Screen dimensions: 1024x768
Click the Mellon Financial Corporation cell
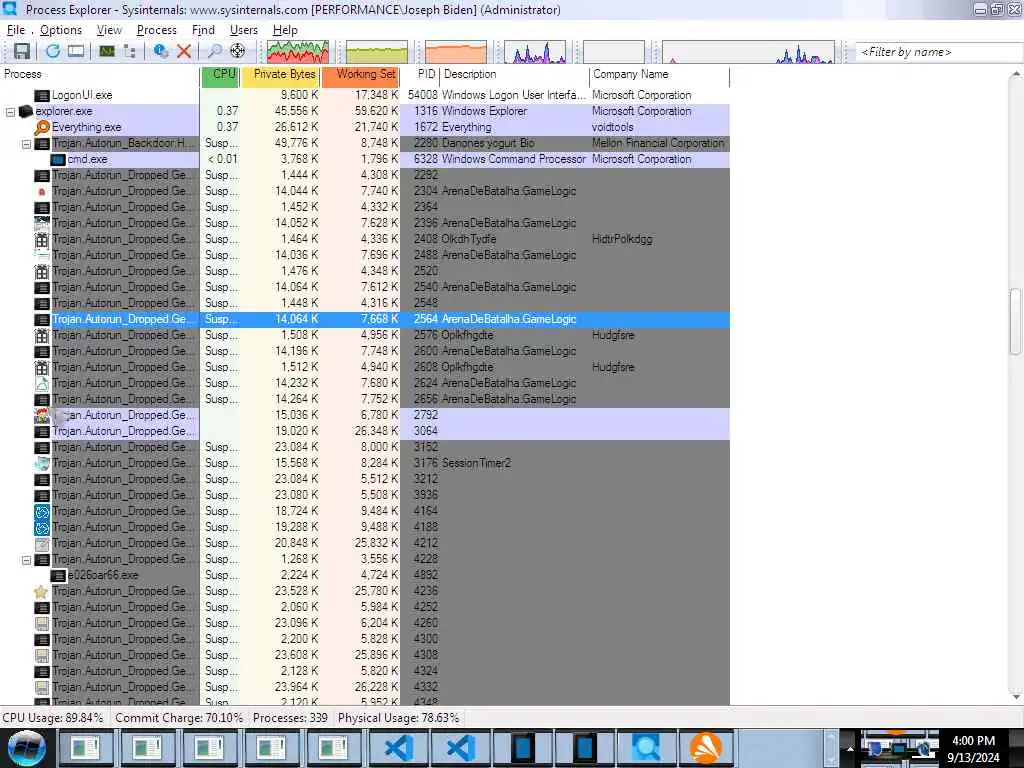pos(658,143)
